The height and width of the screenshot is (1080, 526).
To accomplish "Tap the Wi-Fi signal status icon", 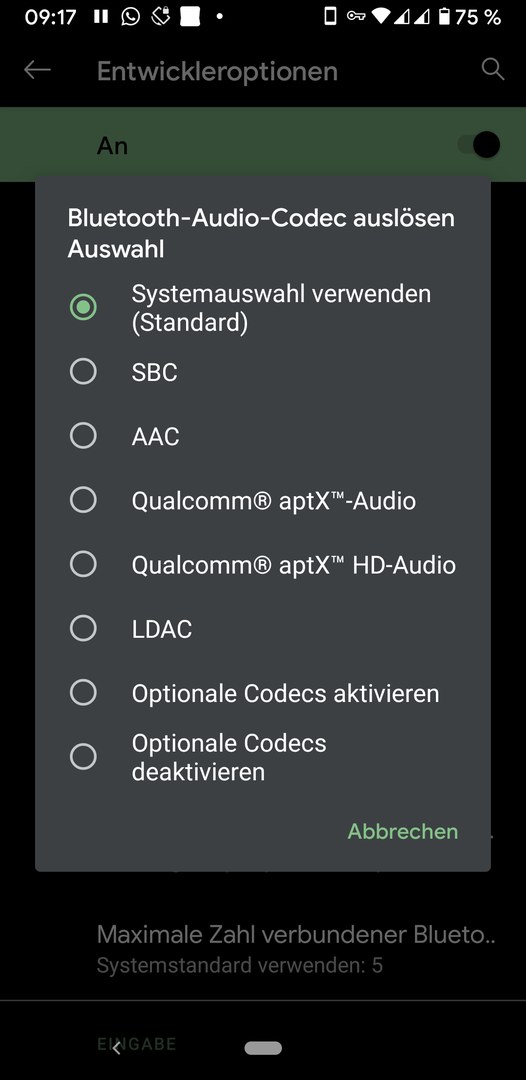I will tap(380, 17).
